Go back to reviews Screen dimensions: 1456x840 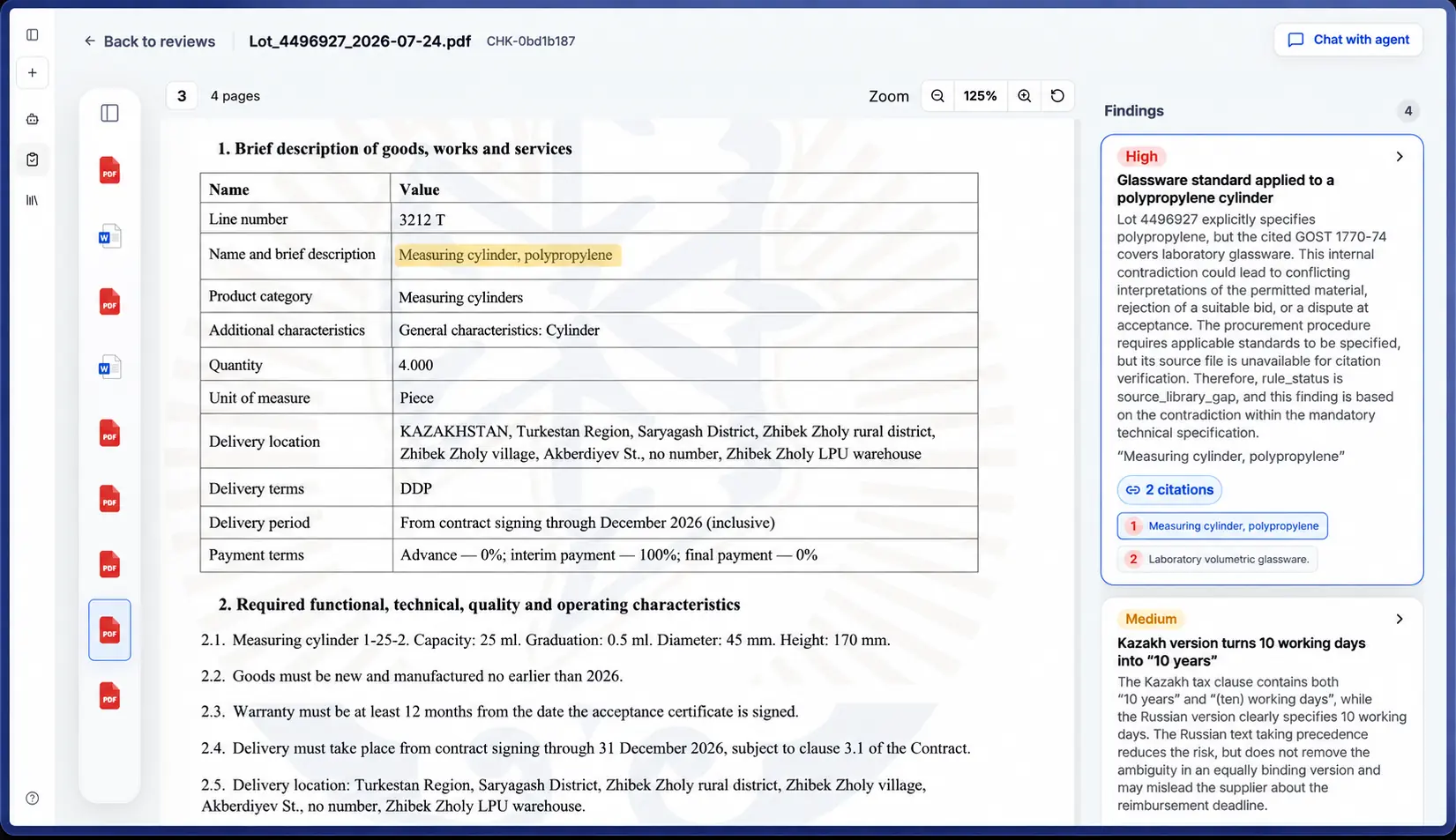[149, 41]
